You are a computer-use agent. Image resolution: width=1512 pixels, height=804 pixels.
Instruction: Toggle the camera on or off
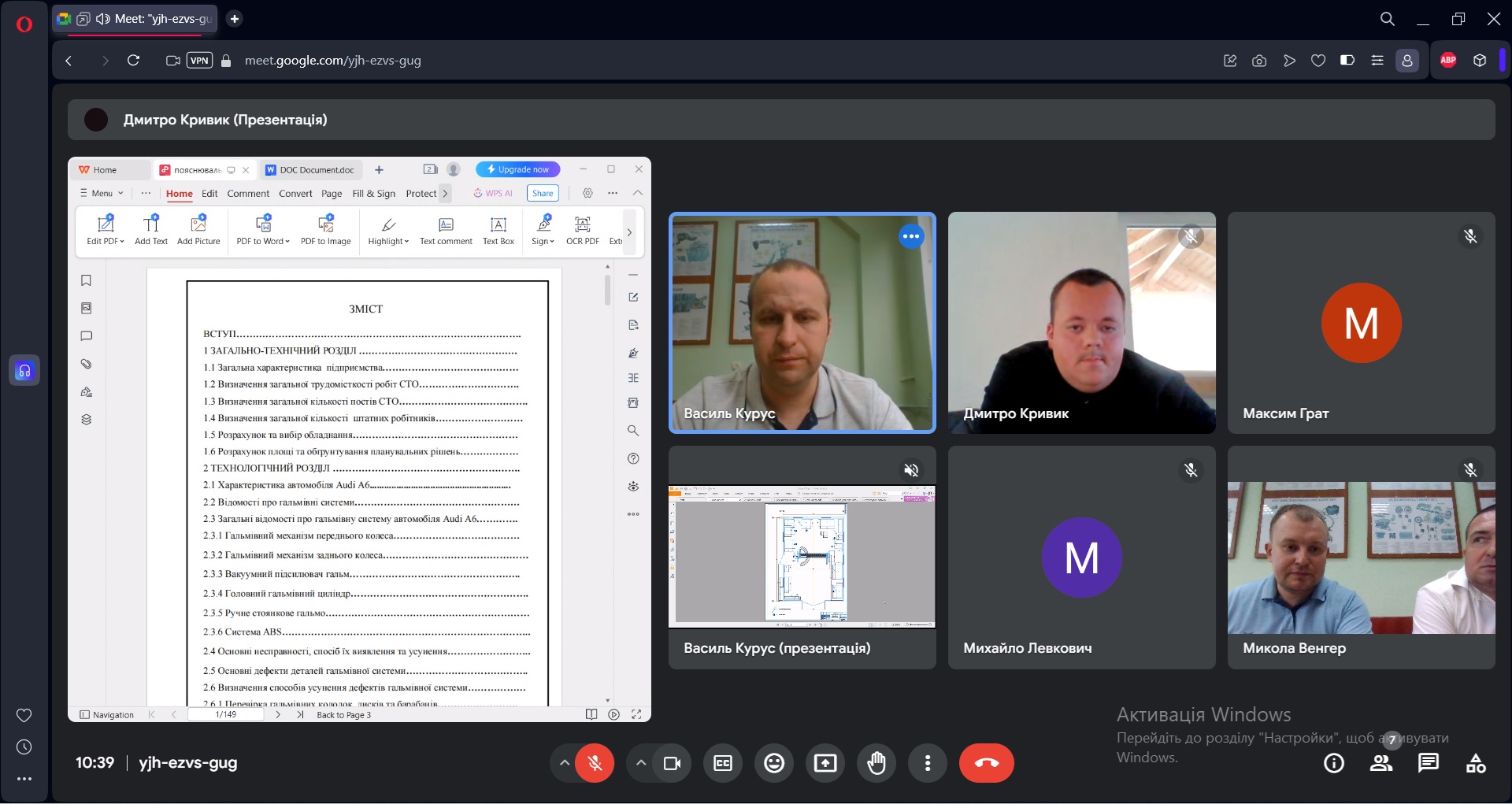pyautogui.click(x=672, y=762)
